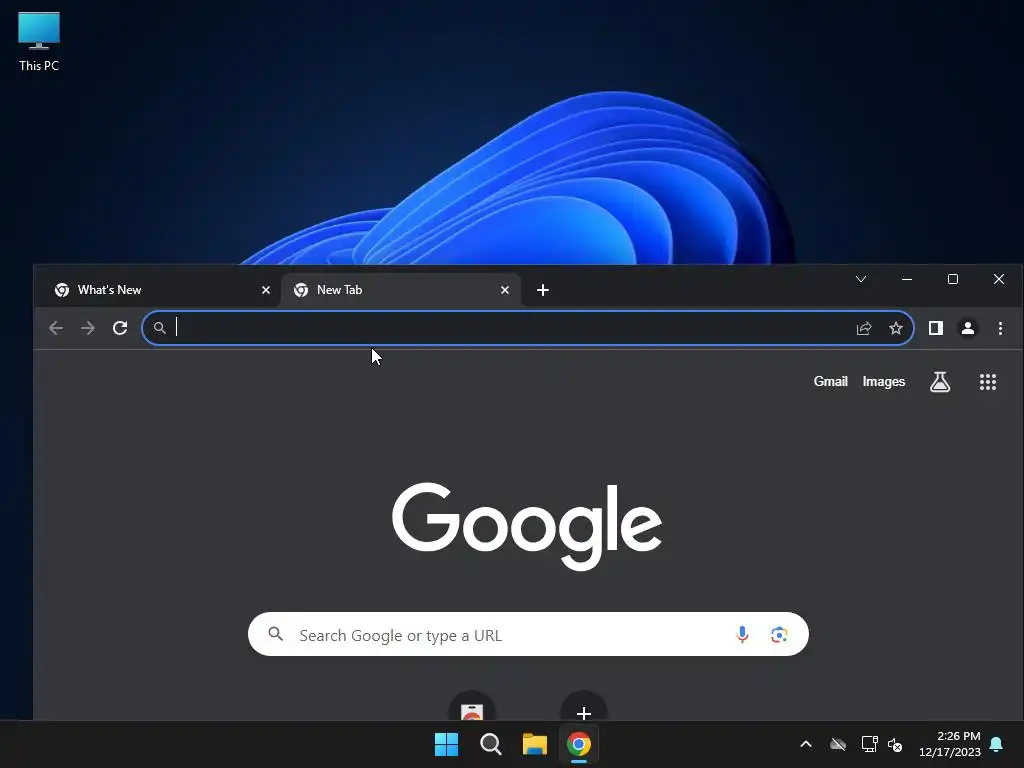Open Chrome side panel
Image resolution: width=1024 pixels, height=768 pixels.
tap(936, 328)
